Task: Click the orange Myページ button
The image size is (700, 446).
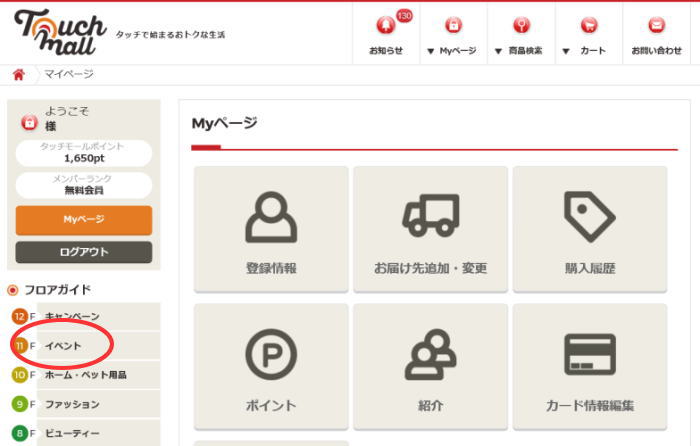Action: click(x=84, y=220)
